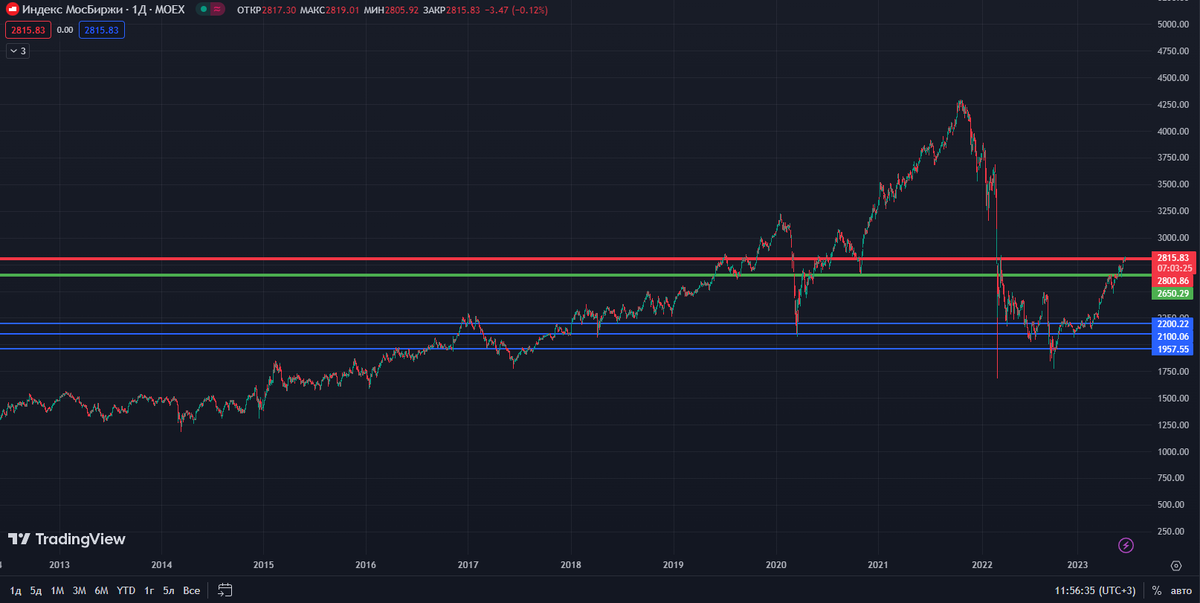This screenshot has width=1200, height=603.
Task: Click the 0.00 spread value
Action: click(65, 30)
